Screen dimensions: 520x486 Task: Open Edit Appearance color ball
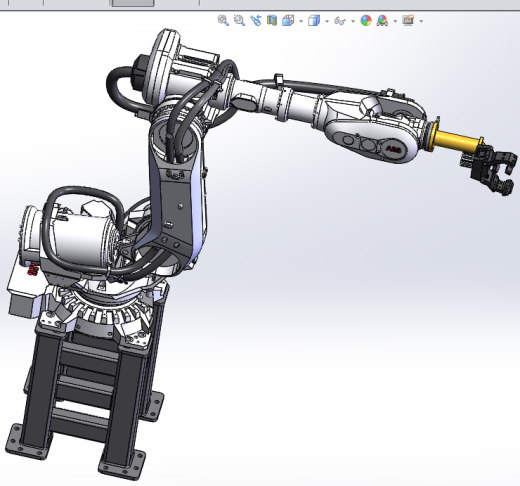click(x=366, y=21)
